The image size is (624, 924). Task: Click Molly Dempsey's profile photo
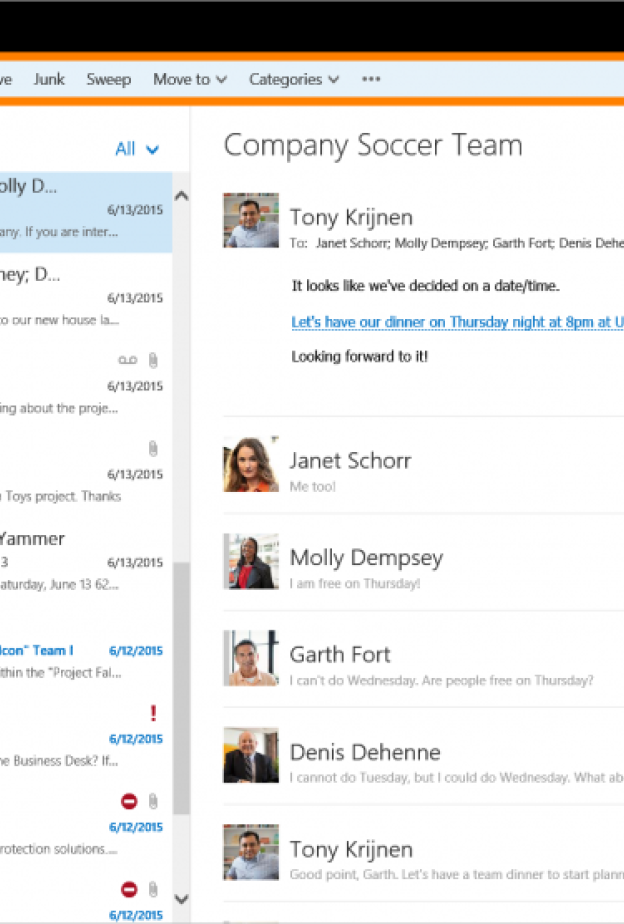point(251,561)
